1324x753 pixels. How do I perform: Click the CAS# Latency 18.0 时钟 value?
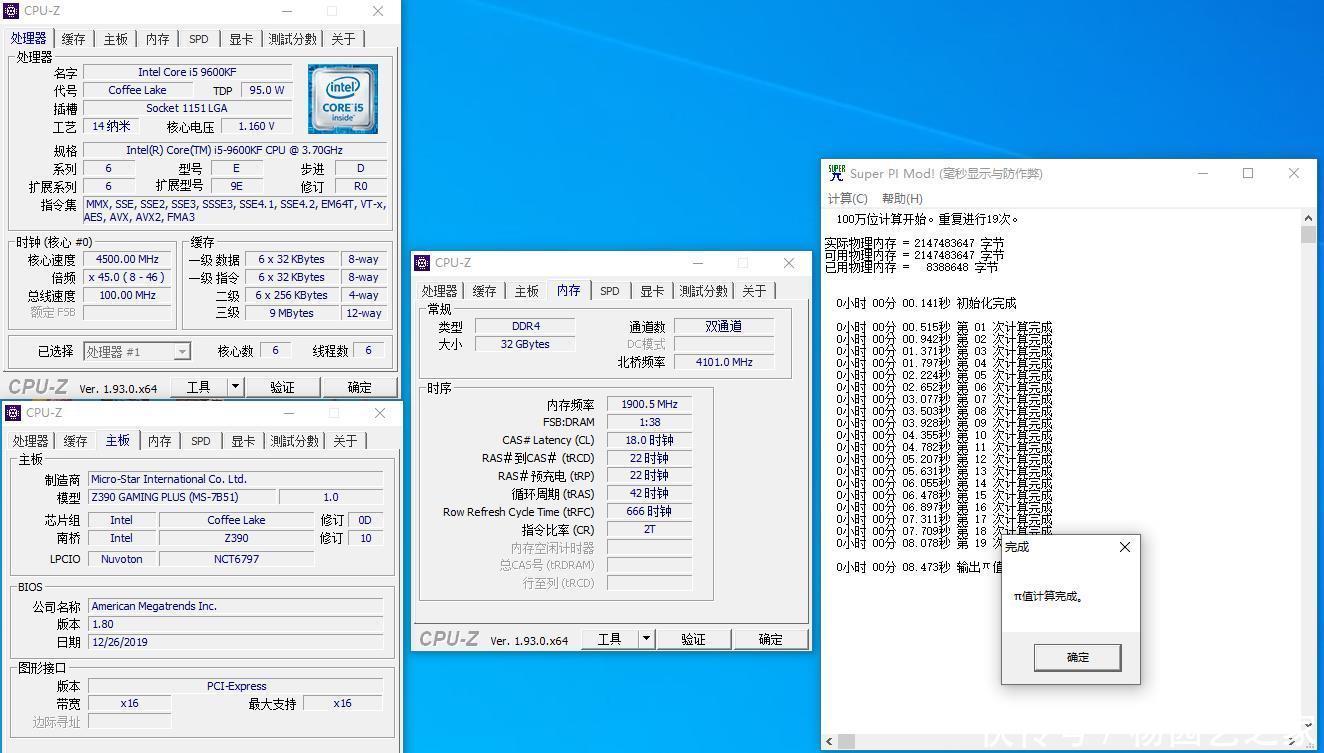(x=649, y=440)
